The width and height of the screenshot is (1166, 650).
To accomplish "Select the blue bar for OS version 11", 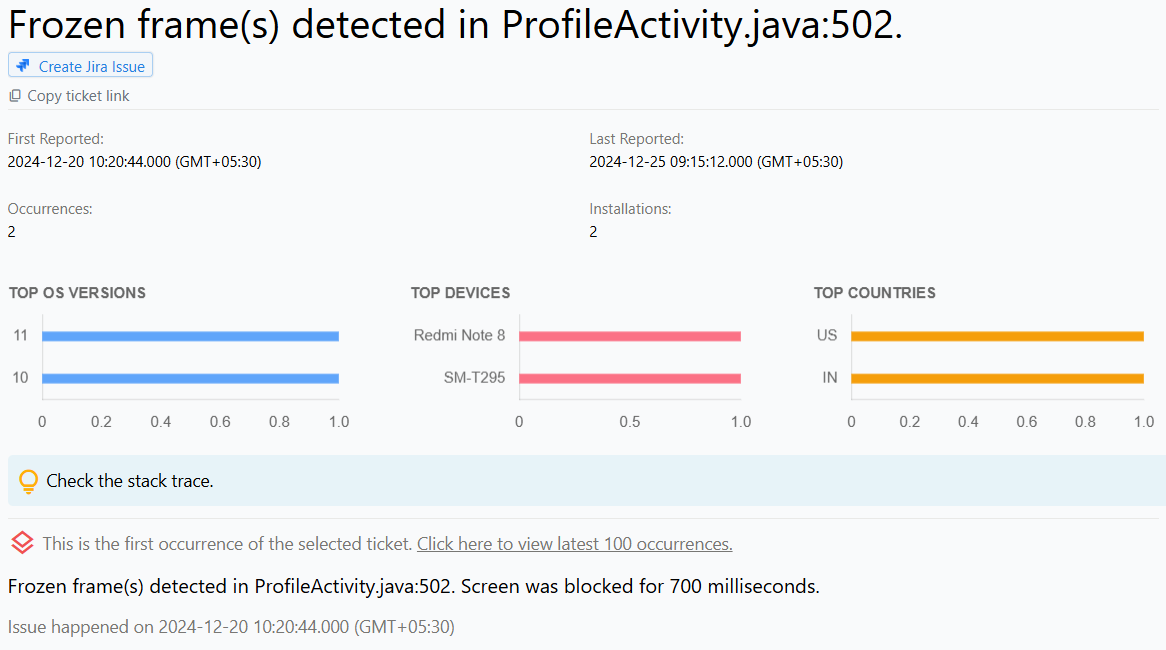I will pyautogui.click(x=190, y=336).
